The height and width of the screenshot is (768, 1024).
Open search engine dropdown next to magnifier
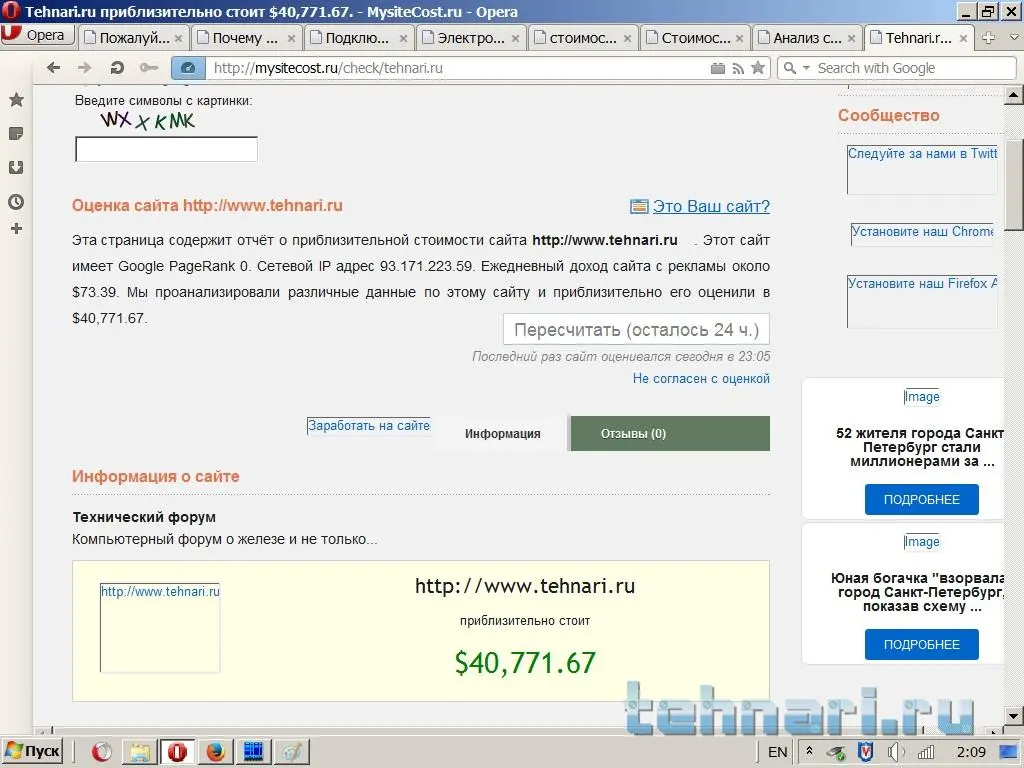[x=806, y=68]
